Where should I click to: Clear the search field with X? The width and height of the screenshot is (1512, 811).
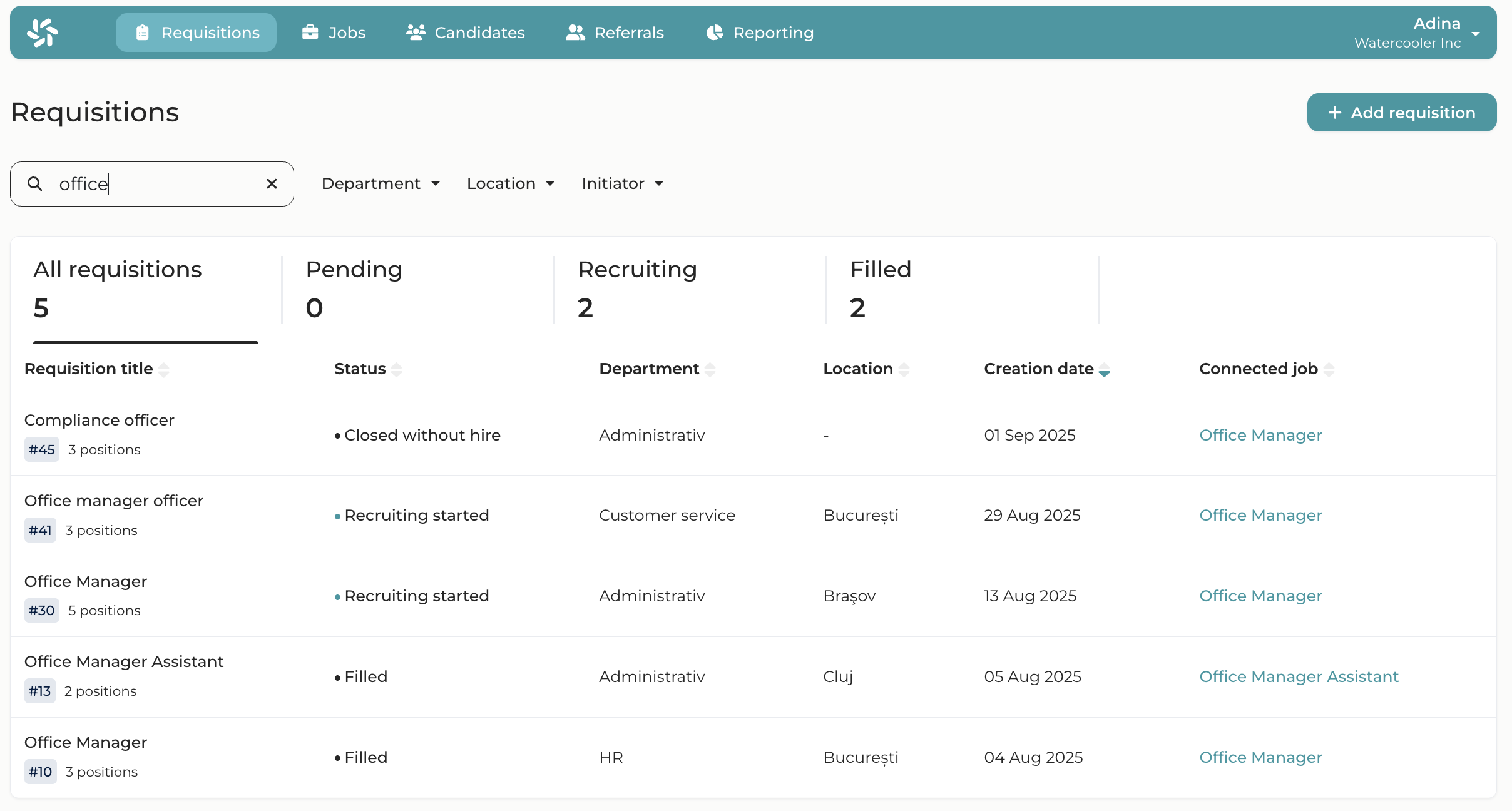click(x=272, y=184)
